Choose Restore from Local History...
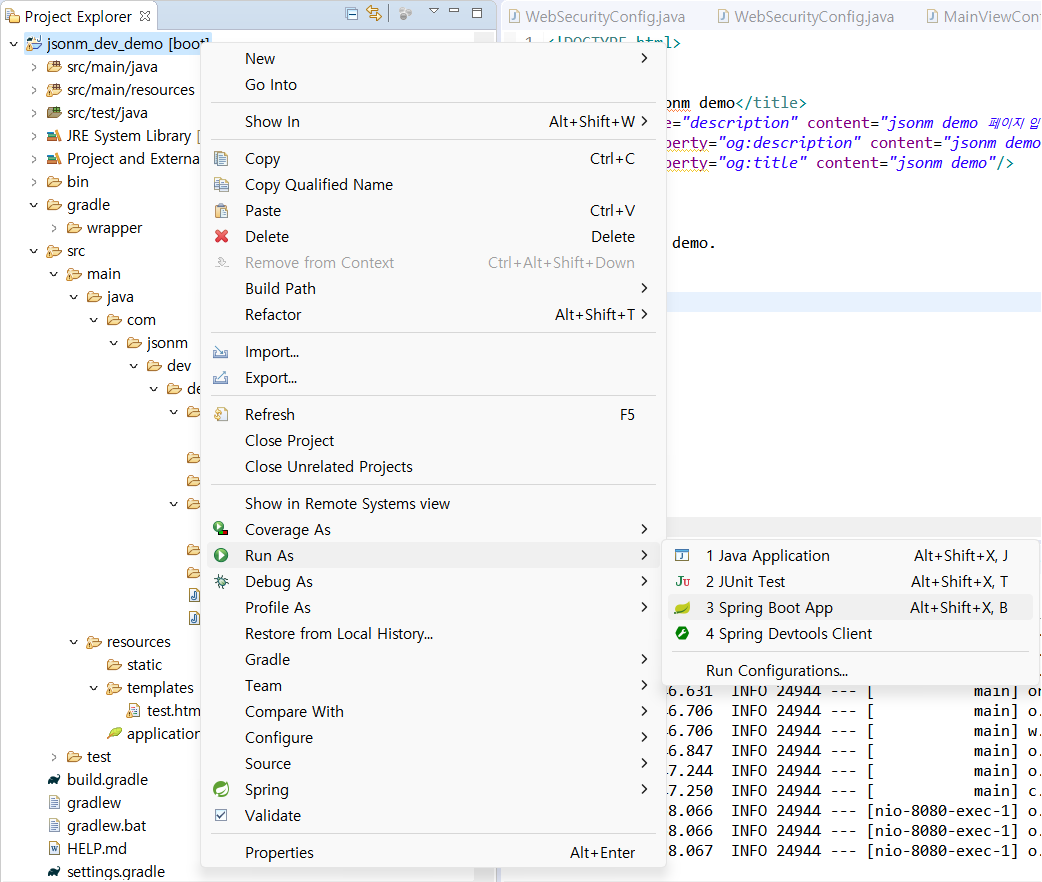The image size is (1042, 882). (x=433, y=633)
